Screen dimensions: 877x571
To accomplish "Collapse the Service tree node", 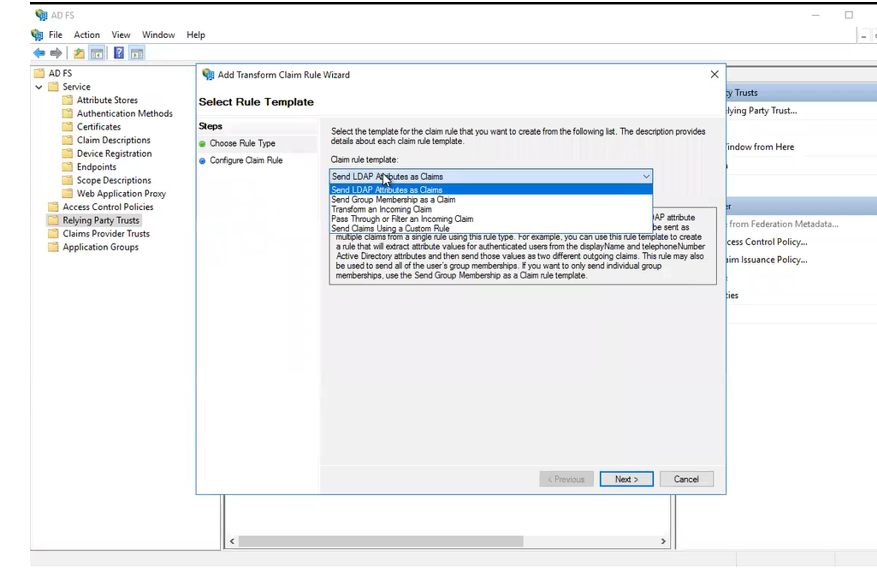I will tap(39, 87).
